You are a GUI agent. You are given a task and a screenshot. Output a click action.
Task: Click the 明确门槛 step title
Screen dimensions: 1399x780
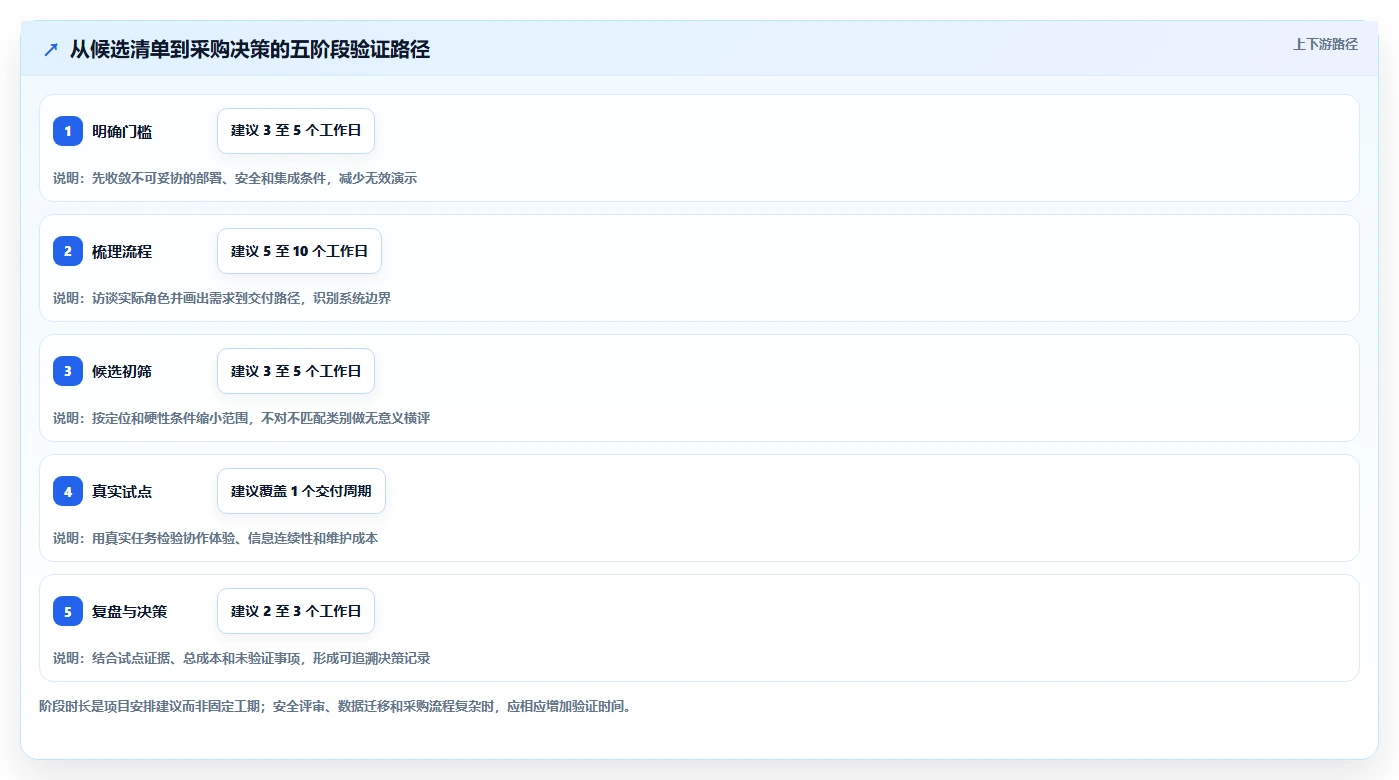click(x=122, y=131)
